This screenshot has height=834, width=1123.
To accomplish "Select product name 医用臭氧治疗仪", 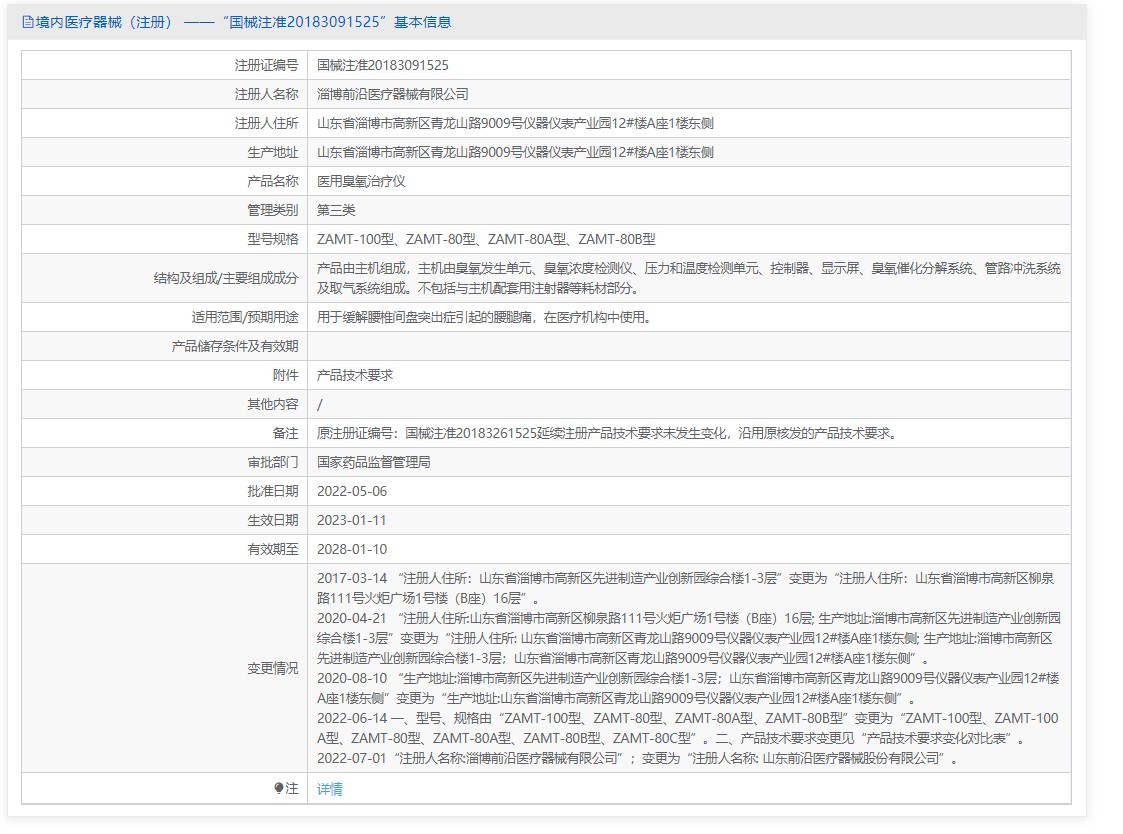I will [361, 181].
